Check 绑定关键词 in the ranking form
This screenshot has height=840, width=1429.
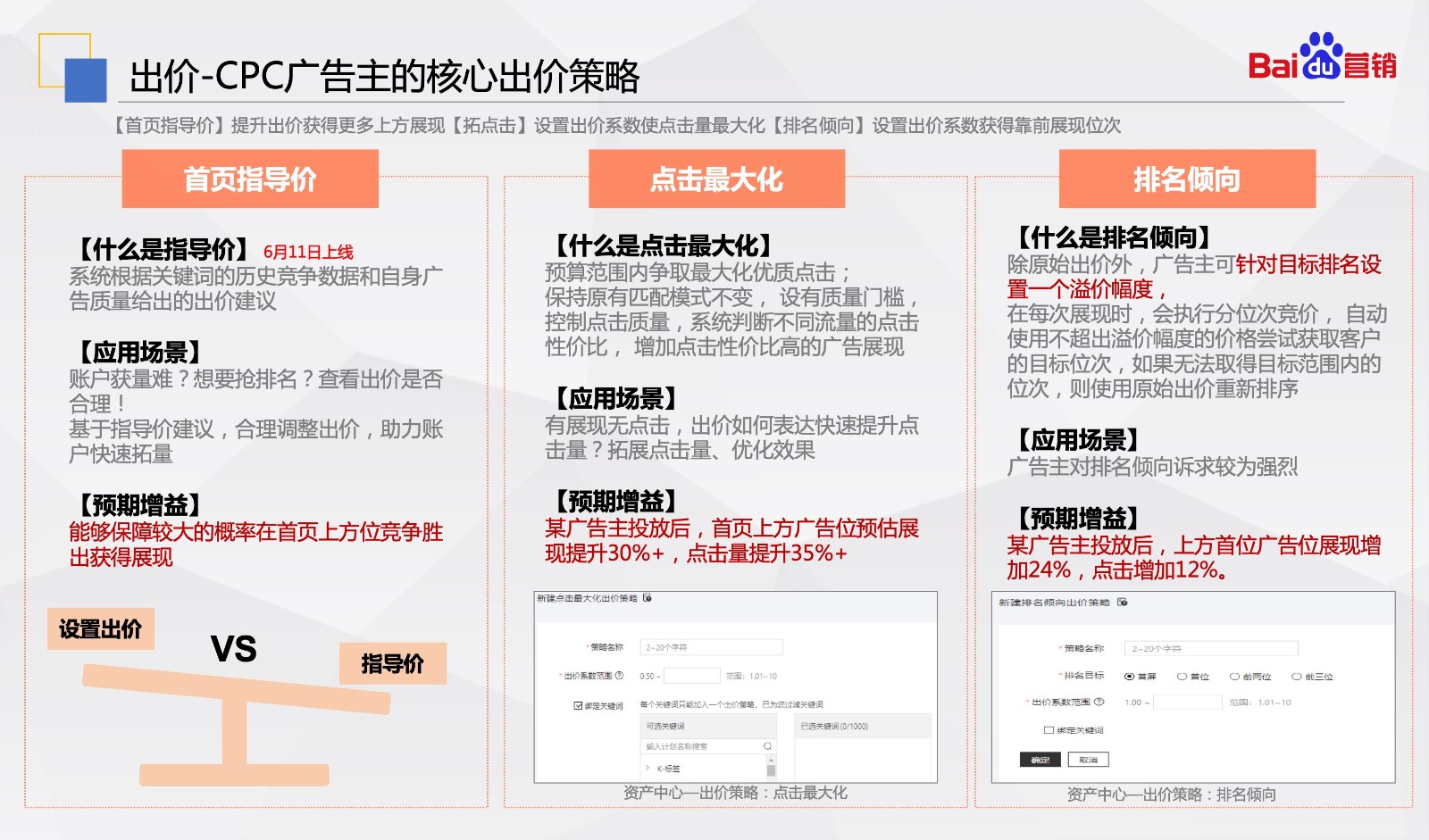1049,730
